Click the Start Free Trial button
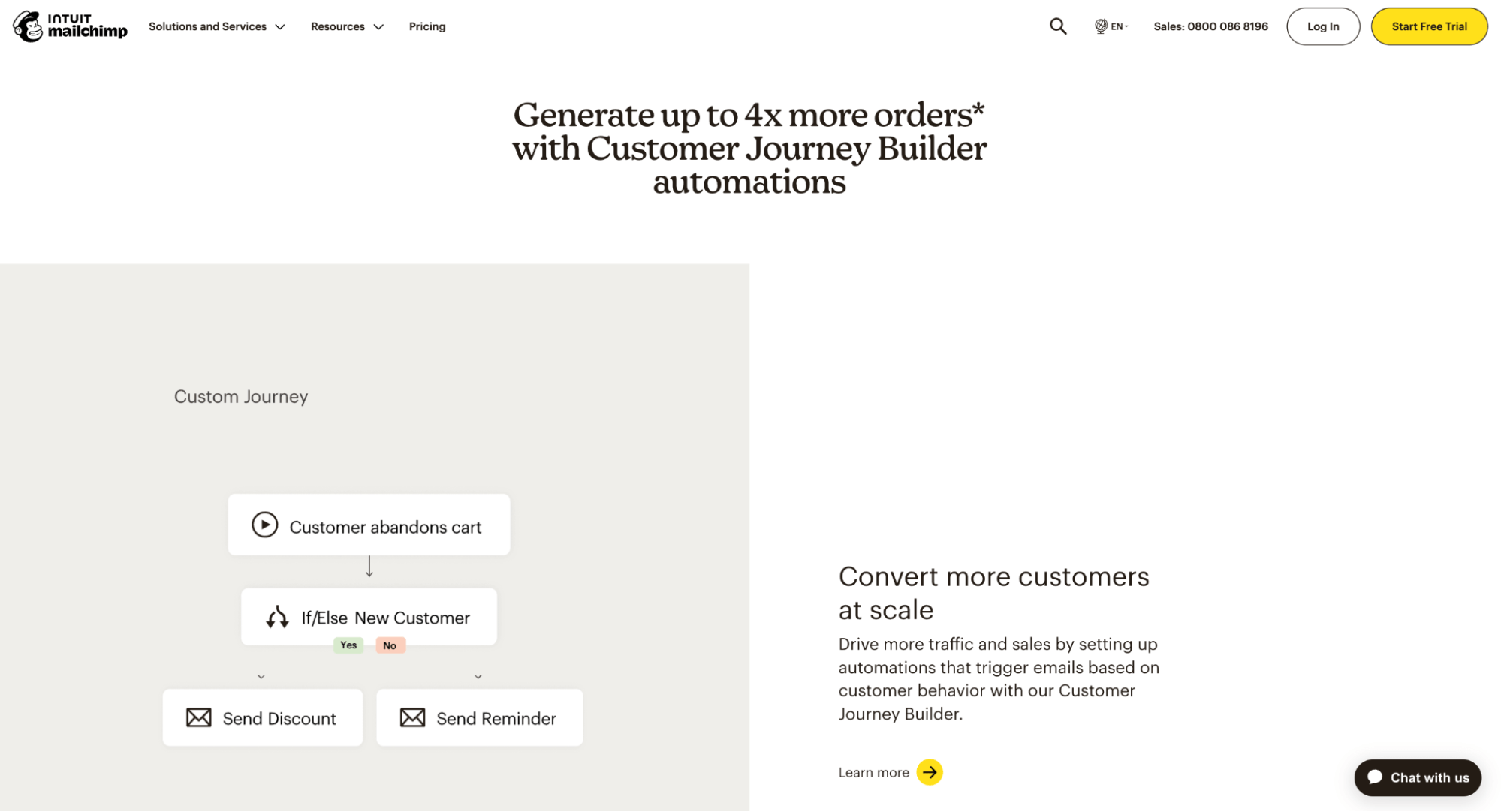 tap(1429, 26)
